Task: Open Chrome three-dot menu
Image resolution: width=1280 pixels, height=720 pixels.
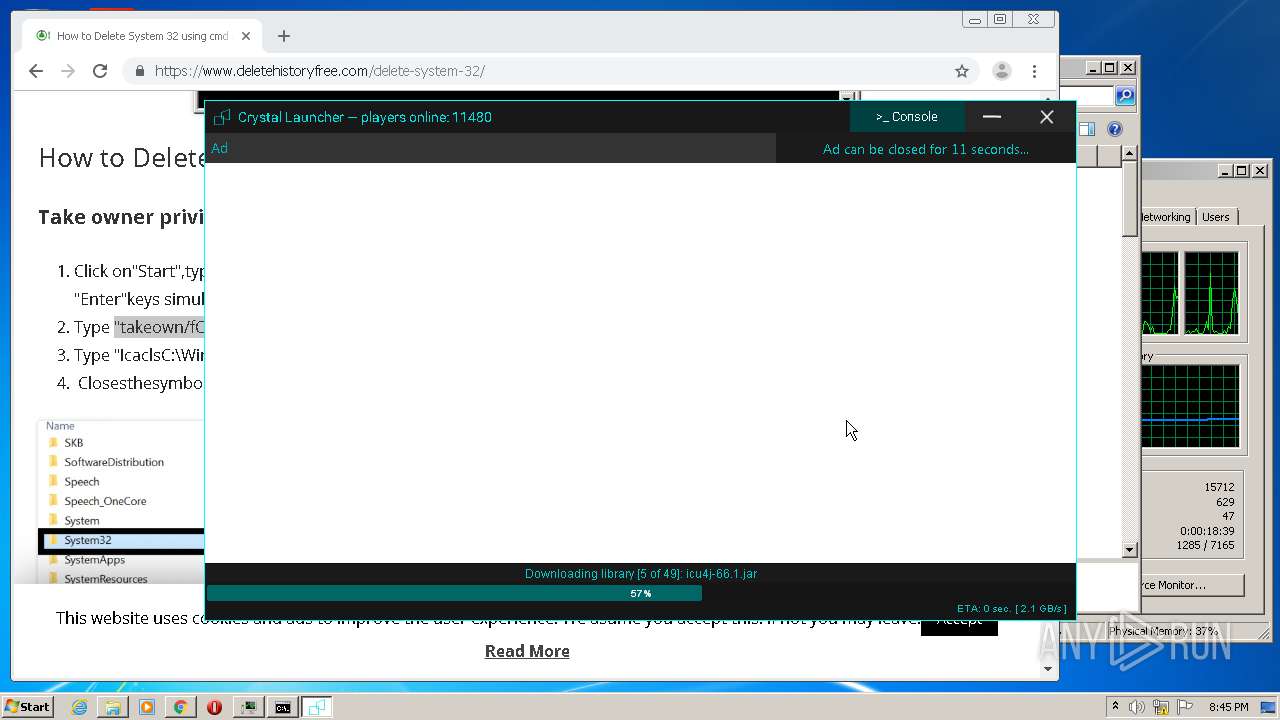Action: click(x=1035, y=71)
